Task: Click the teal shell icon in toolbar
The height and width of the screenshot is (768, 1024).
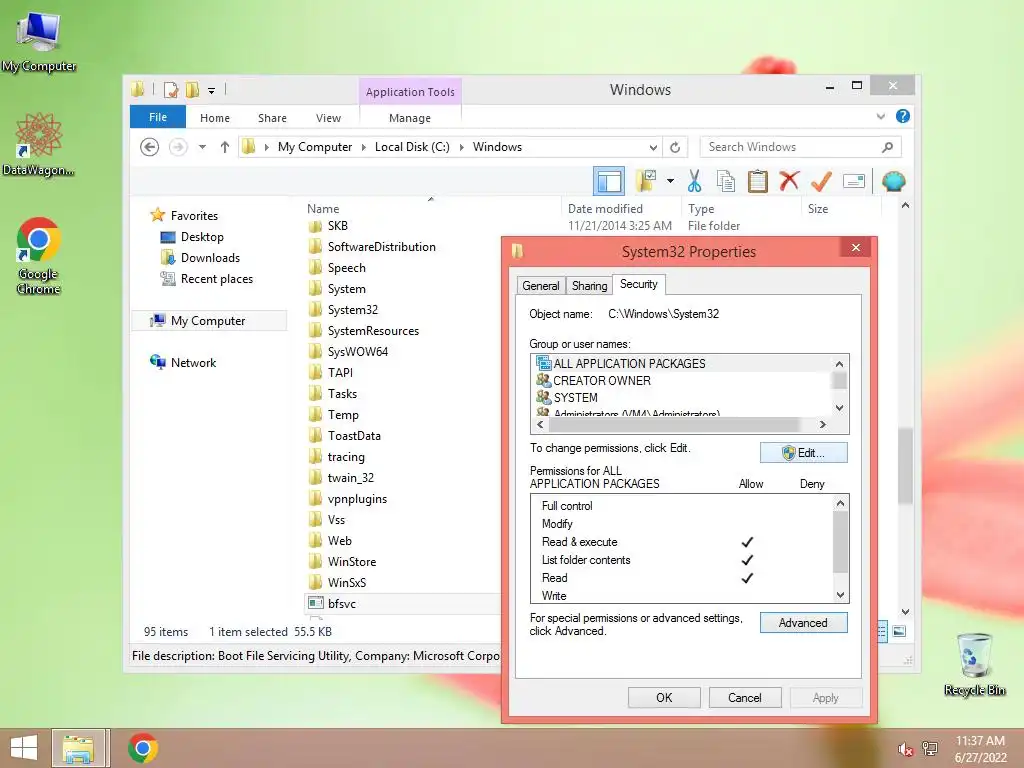Action: click(x=893, y=181)
